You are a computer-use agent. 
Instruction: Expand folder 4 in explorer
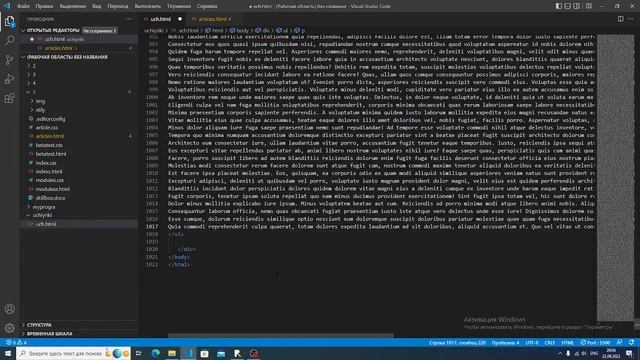34,83
